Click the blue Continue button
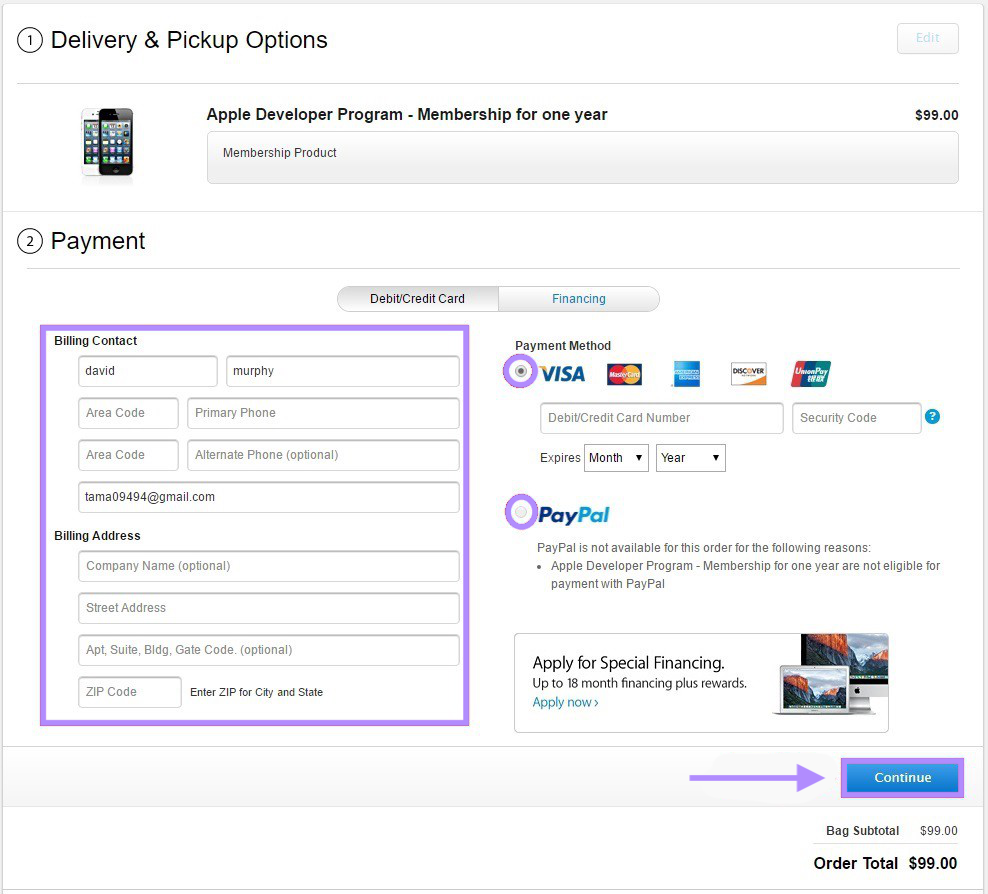Image resolution: width=988 pixels, height=894 pixels. (902, 778)
